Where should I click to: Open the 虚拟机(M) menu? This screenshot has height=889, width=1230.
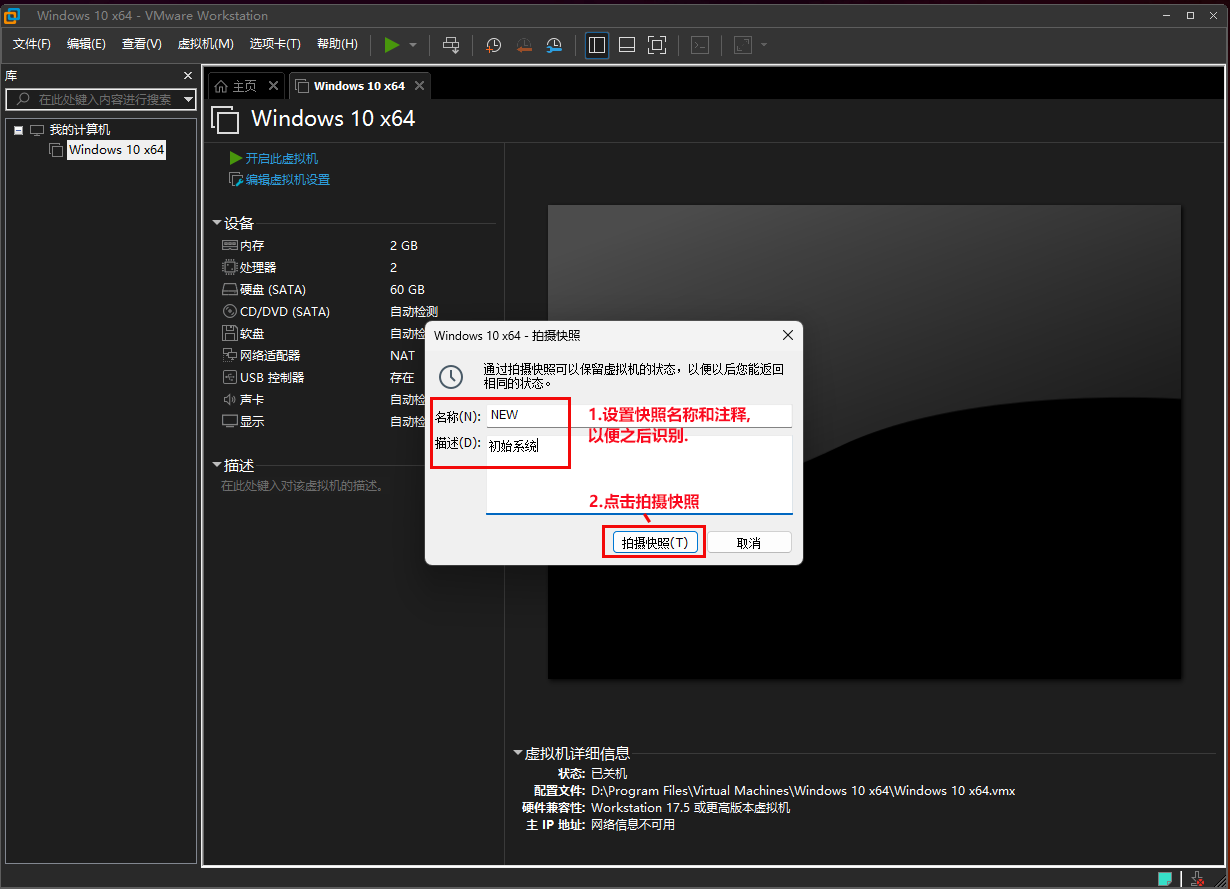[205, 44]
